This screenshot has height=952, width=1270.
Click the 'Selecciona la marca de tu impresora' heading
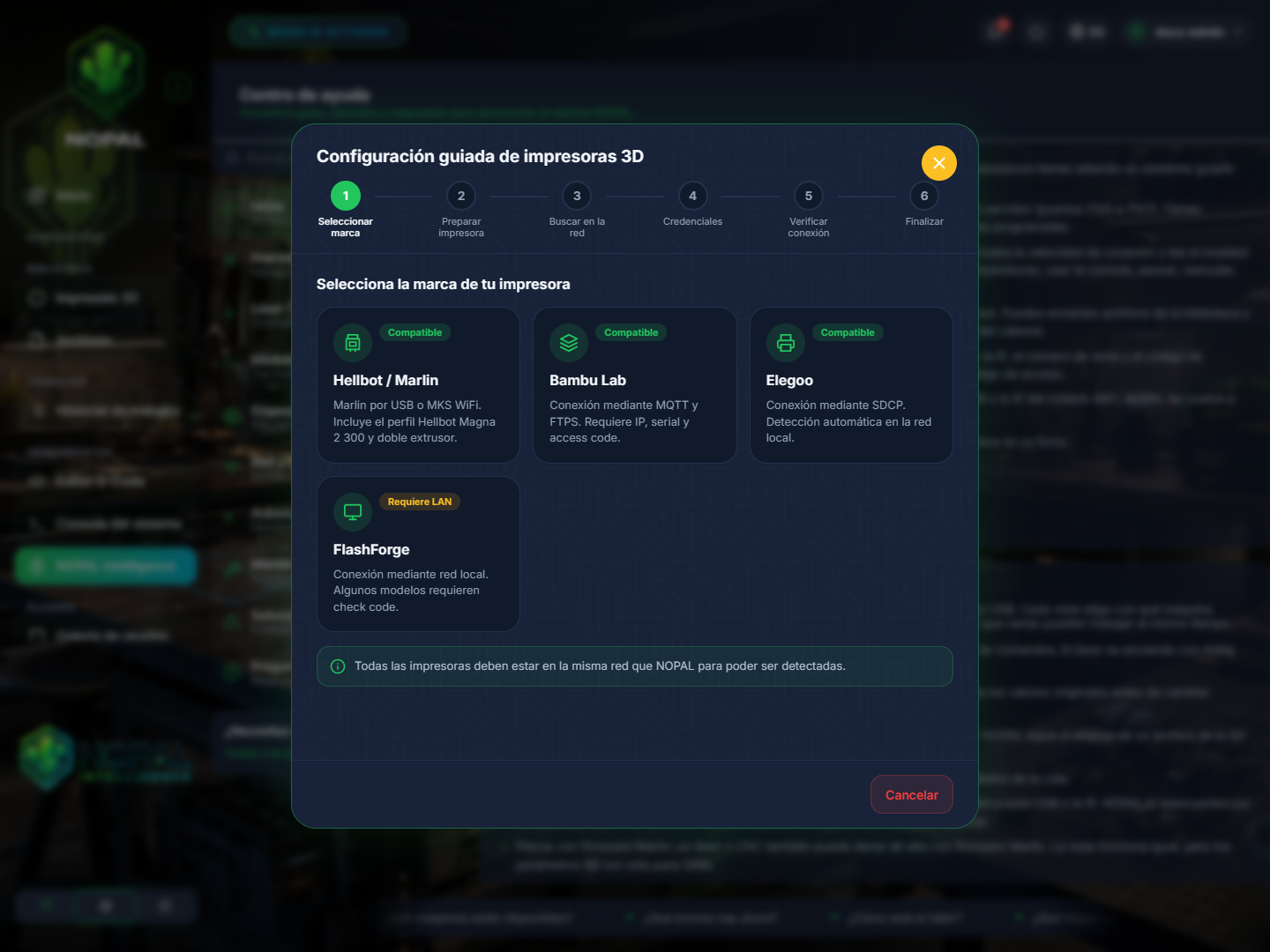[444, 284]
